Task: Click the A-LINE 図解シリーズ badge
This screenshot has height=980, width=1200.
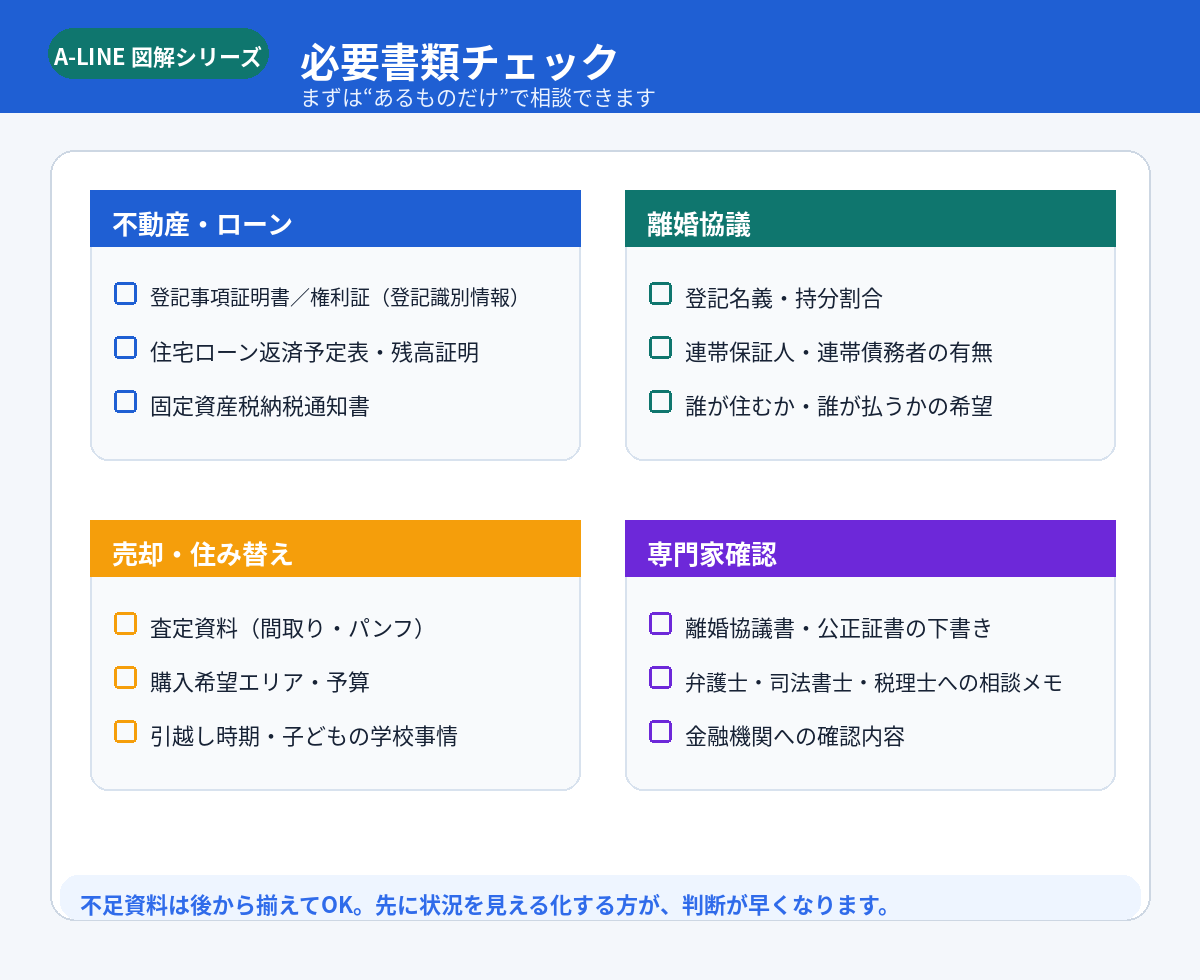Action: point(158,54)
